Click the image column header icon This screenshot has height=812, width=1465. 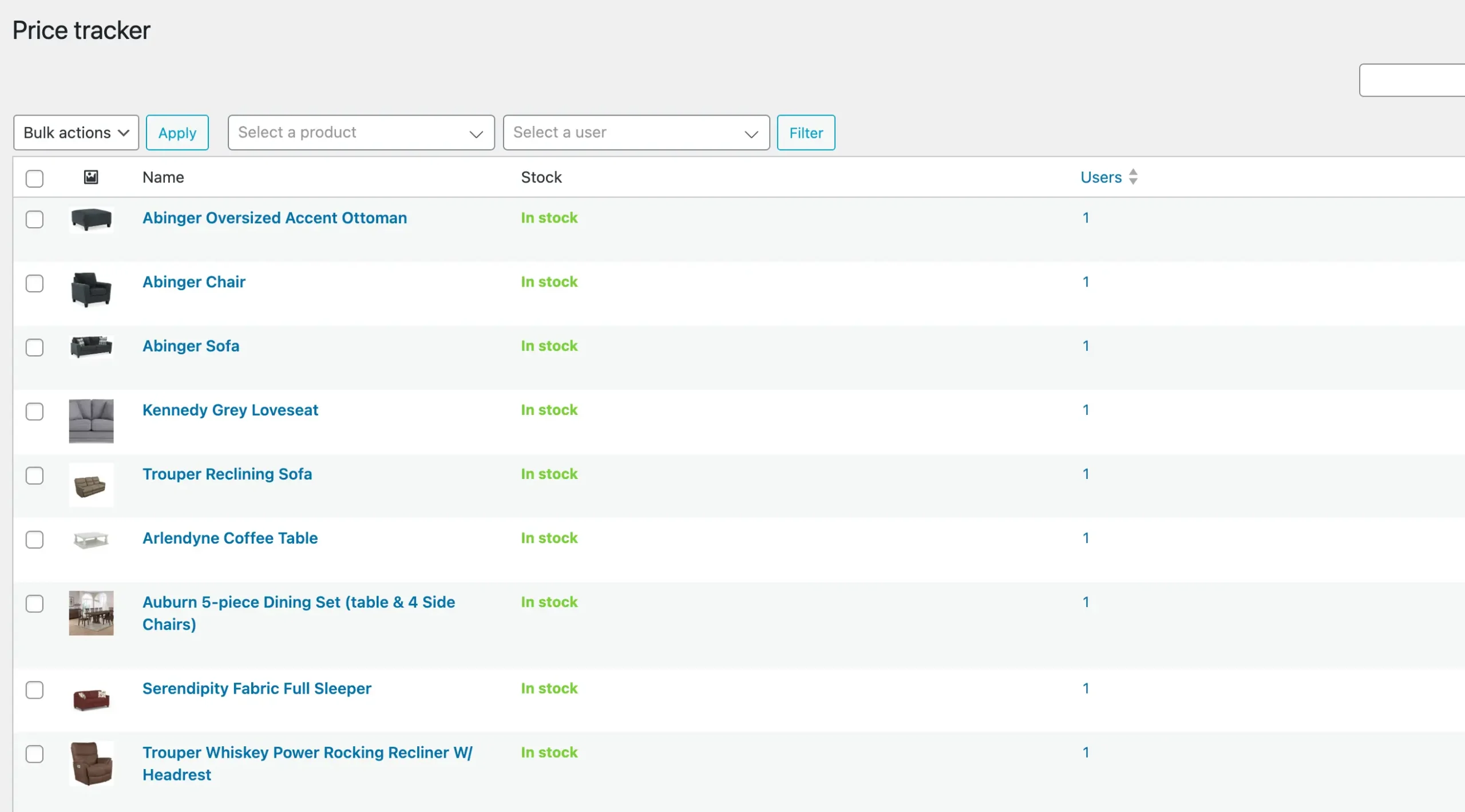point(92,177)
